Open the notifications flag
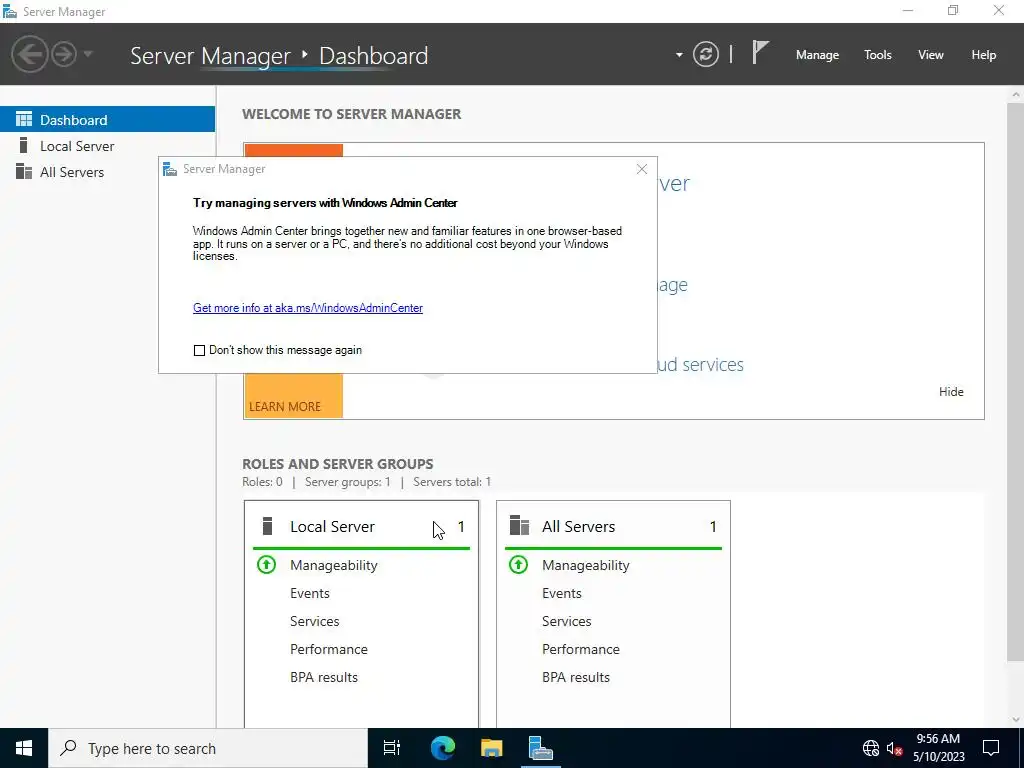 click(760, 53)
